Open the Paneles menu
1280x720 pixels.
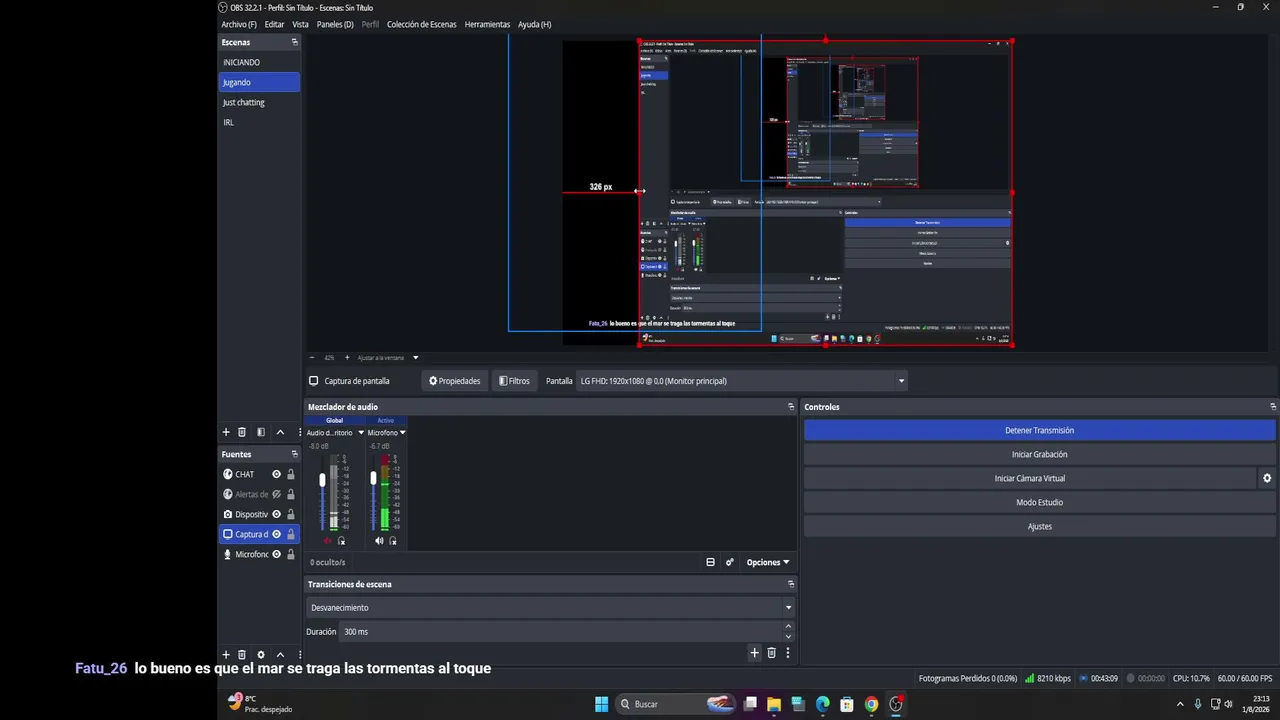click(335, 24)
